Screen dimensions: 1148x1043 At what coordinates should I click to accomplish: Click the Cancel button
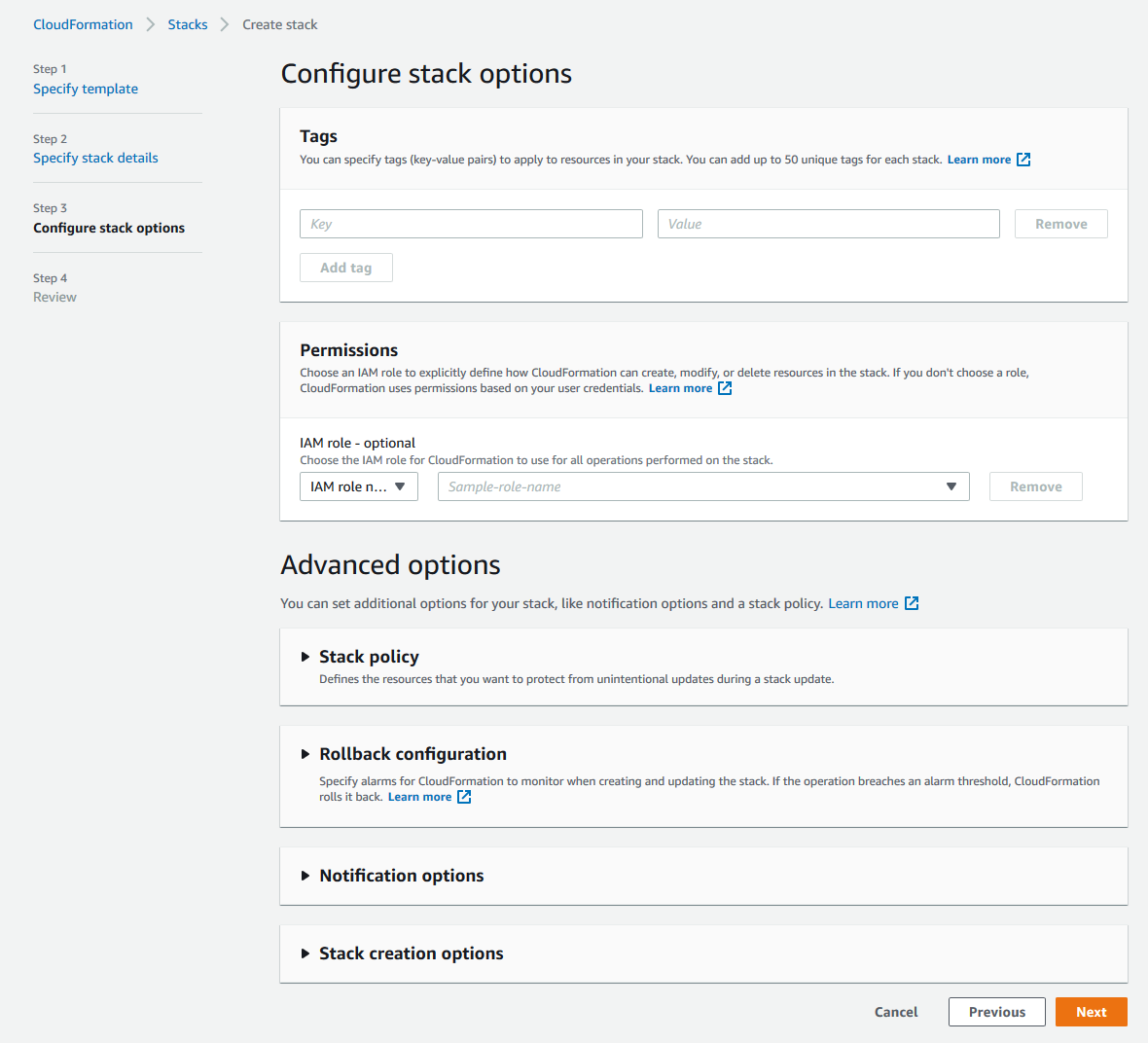tap(896, 1012)
